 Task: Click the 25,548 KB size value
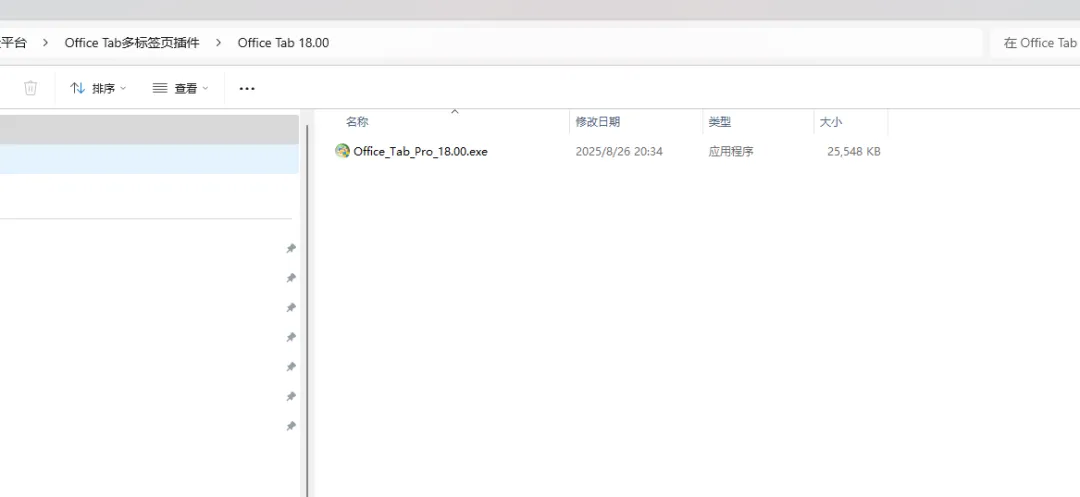pyautogui.click(x=853, y=151)
